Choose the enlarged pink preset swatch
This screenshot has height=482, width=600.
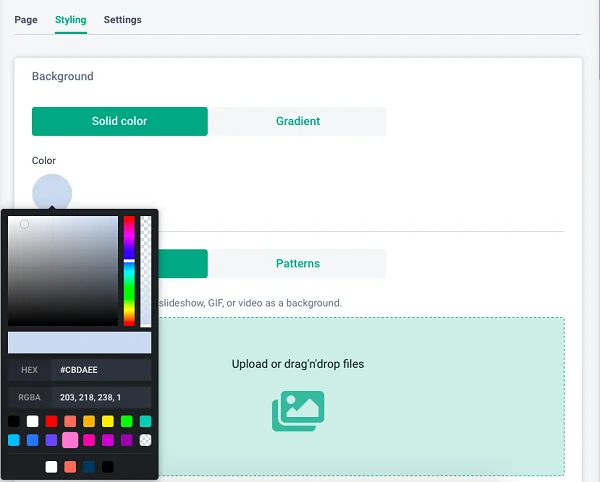(70, 440)
